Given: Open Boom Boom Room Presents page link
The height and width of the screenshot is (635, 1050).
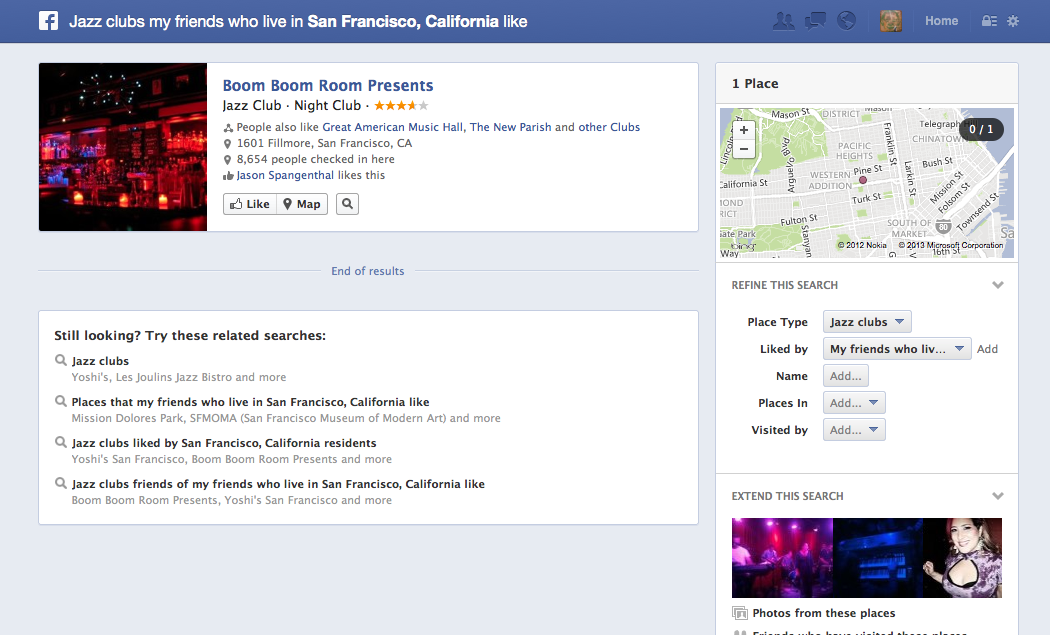Looking at the screenshot, I should pyautogui.click(x=328, y=86).
